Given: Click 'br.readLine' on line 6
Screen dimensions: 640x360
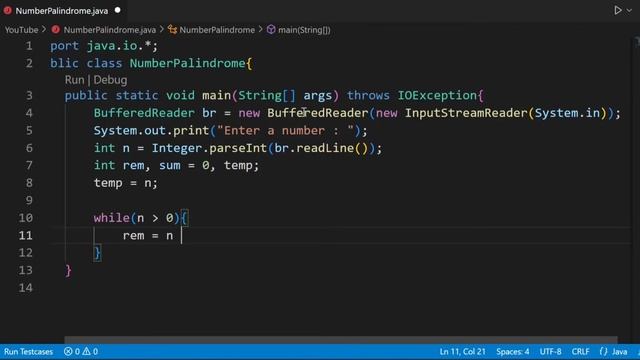Looking at the screenshot, I should click(x=314, y=148).
